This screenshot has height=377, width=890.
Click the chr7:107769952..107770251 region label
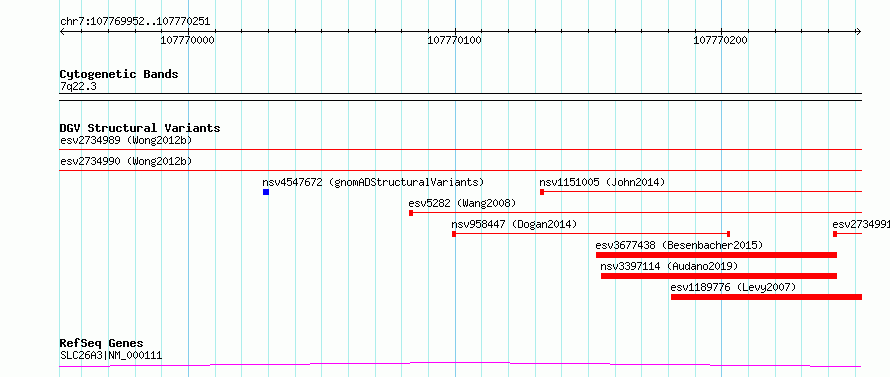[x=135, y=22]
